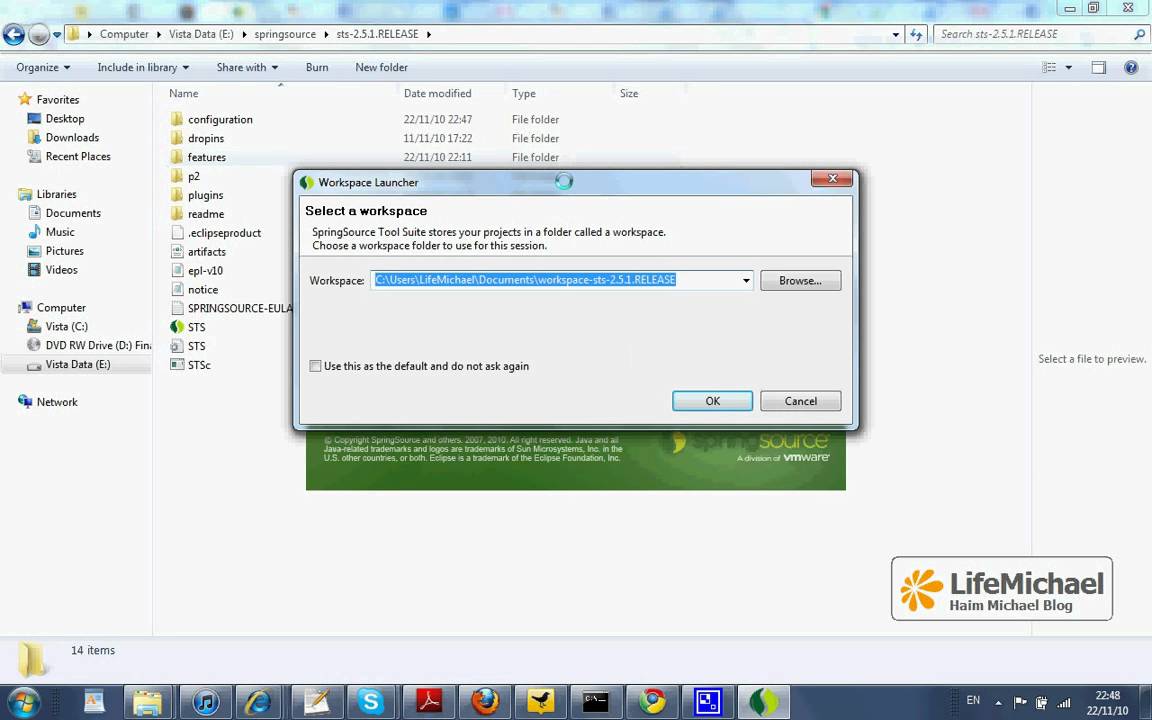This screenshot has height=720, width=1152.
Task: Open the recent pages dropdown arrow
Action: tap(57, 35)
